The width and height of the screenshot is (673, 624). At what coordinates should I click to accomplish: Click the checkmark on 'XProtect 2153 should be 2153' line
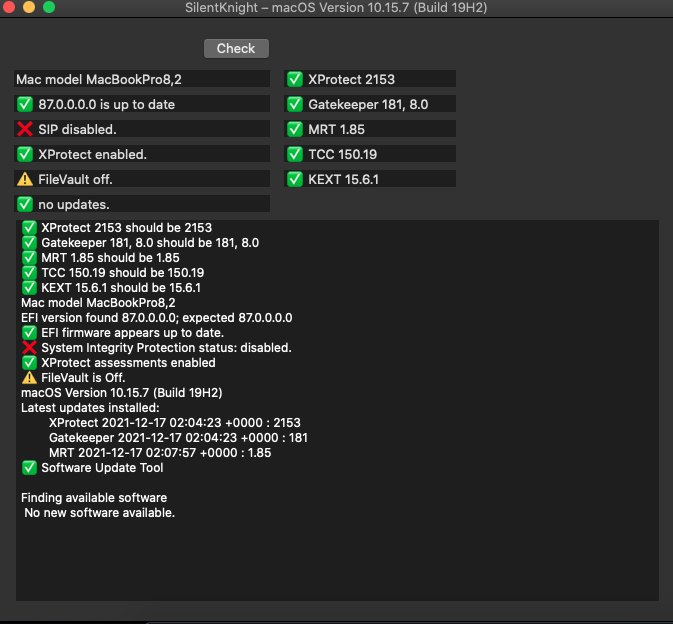(x=29, y=227)
